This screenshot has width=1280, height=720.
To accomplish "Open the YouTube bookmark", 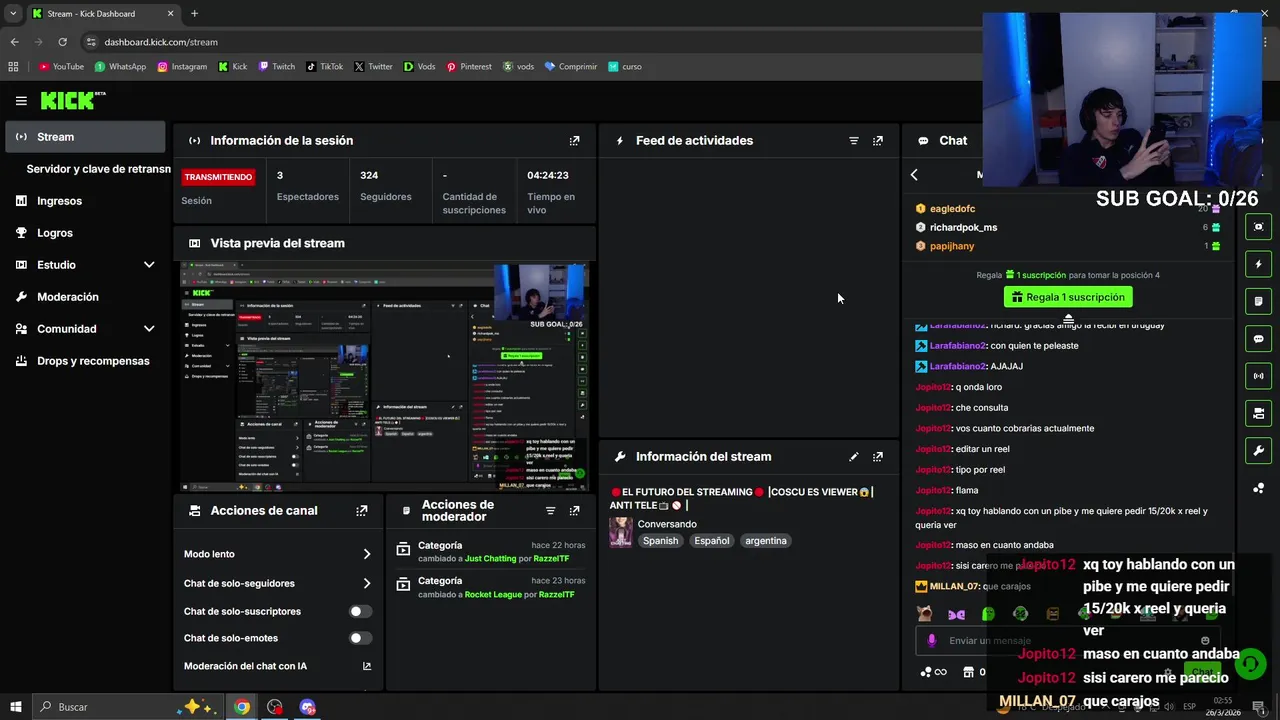I will click(61, 67).
